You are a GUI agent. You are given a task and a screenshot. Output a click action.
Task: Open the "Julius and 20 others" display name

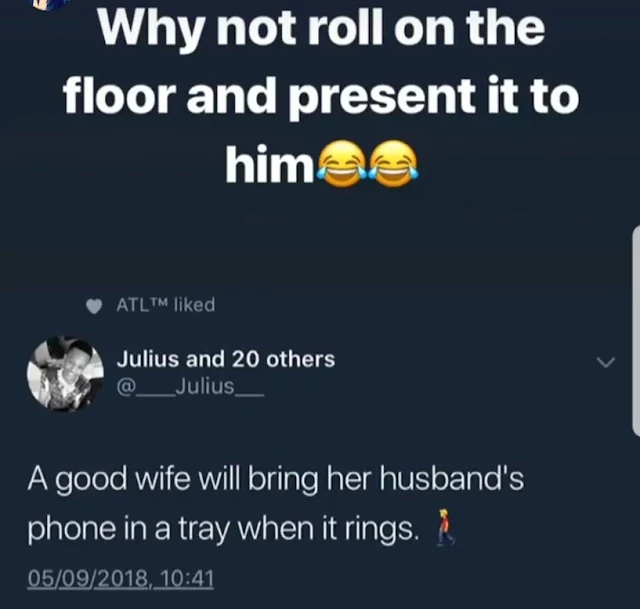point(226,359)
